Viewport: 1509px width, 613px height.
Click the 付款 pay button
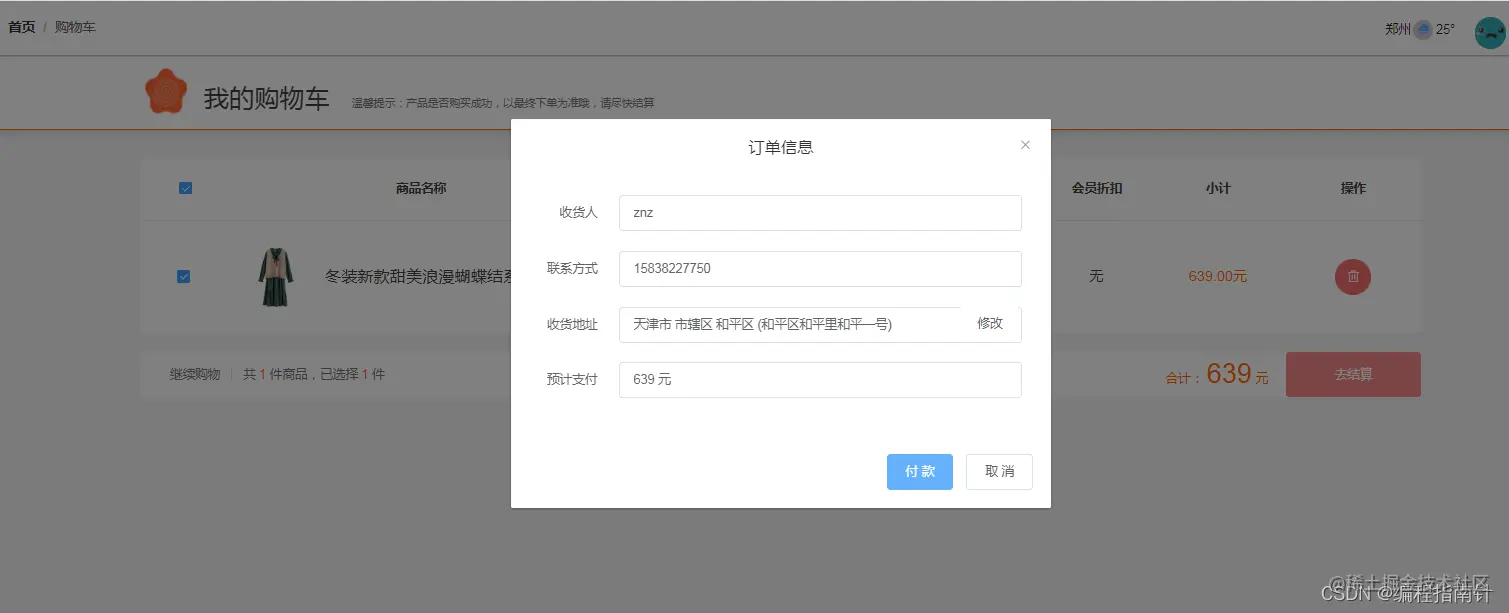click(920, 472)
